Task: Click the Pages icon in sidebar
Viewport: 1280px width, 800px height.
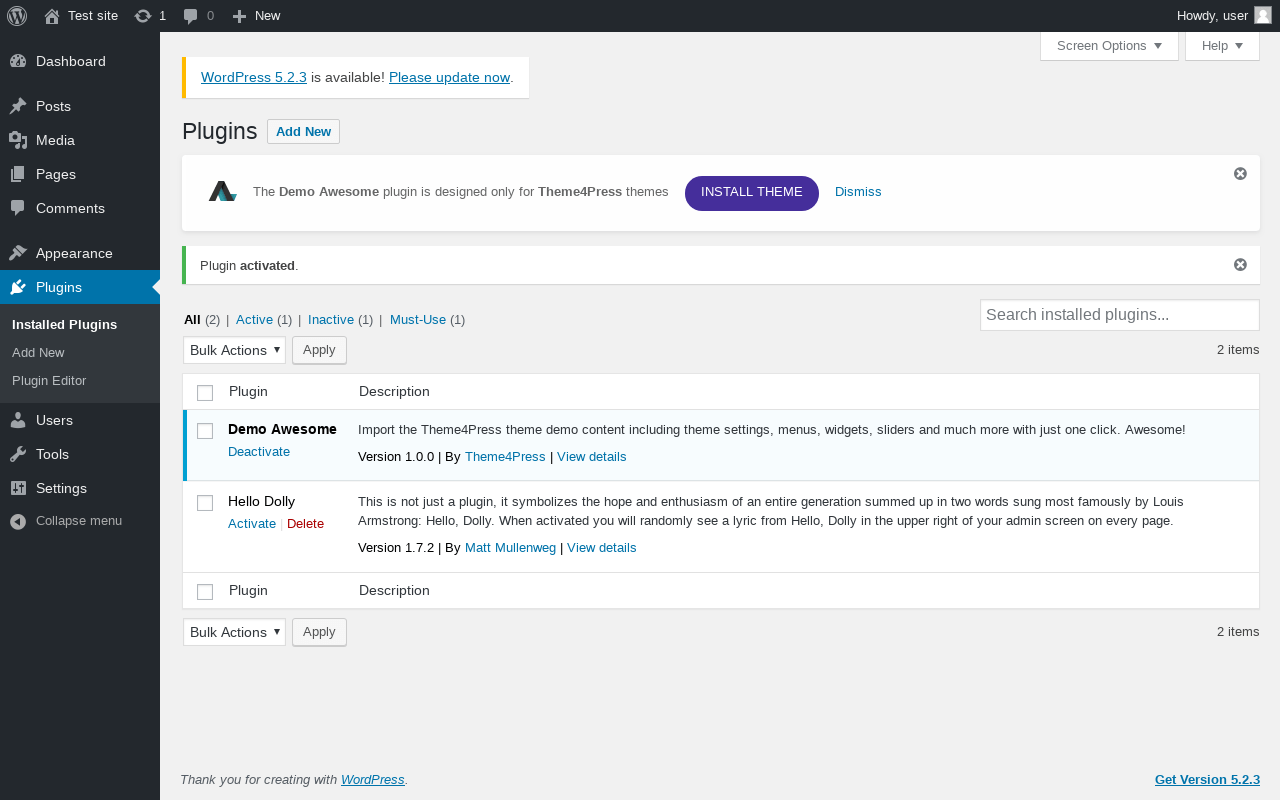Action: [18, 174]
